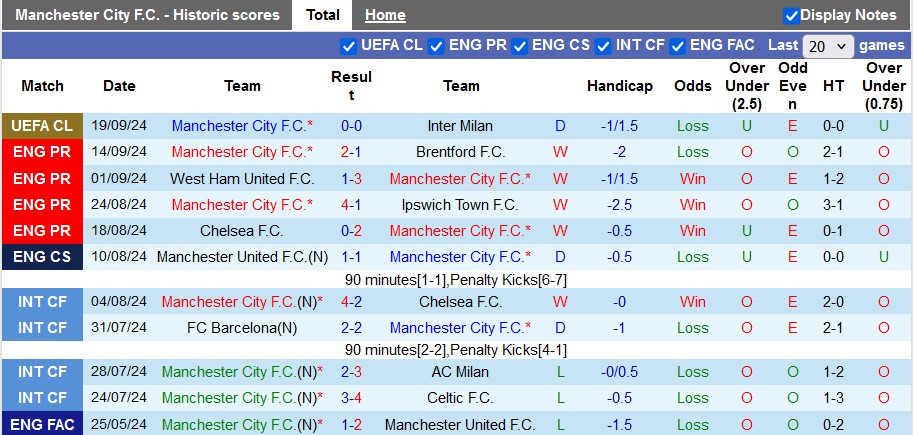
Task: Open the Inter Milan team link
Action: pos(460,126)
